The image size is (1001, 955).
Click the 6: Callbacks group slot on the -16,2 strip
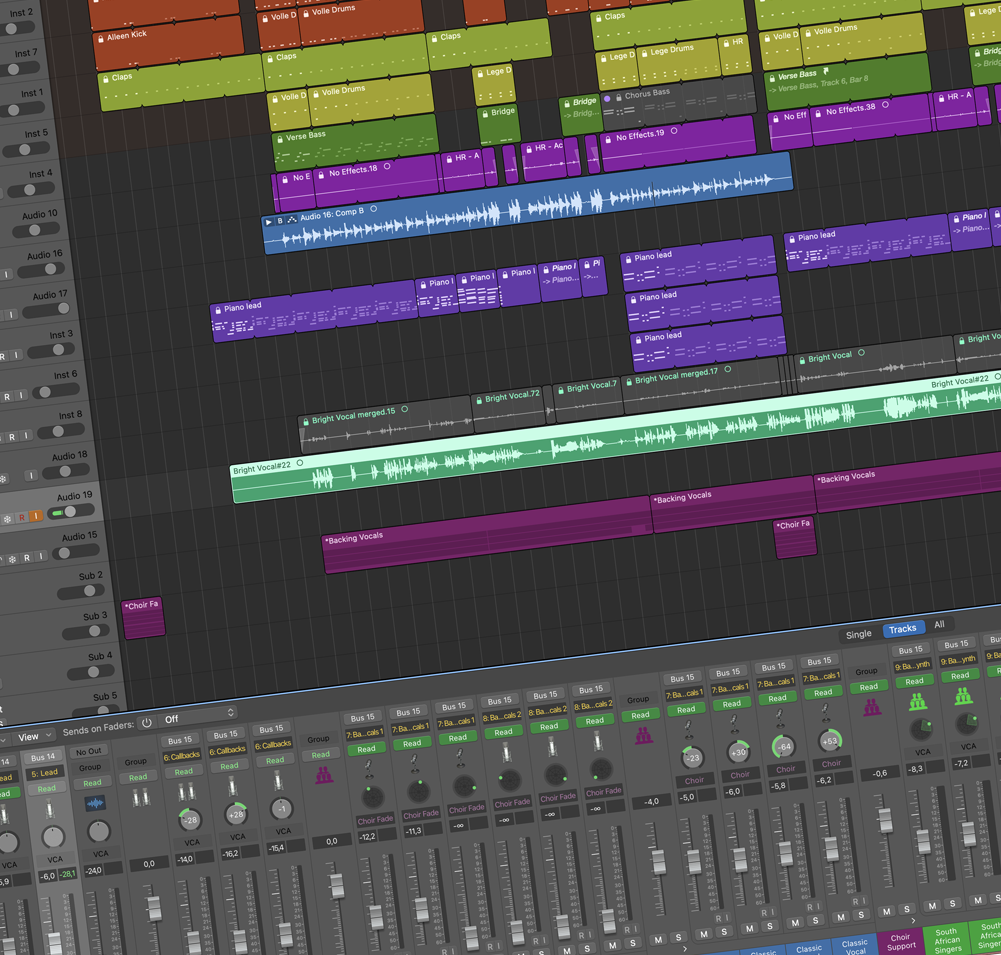(x=227, y=750)
